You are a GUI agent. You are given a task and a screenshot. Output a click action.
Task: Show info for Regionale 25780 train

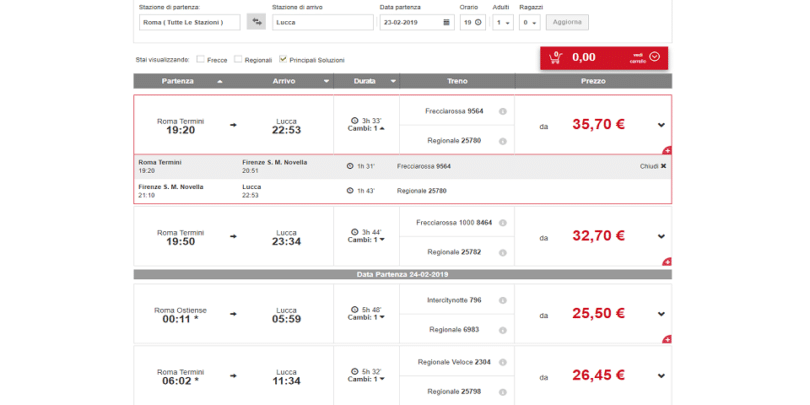click(502, 141)
